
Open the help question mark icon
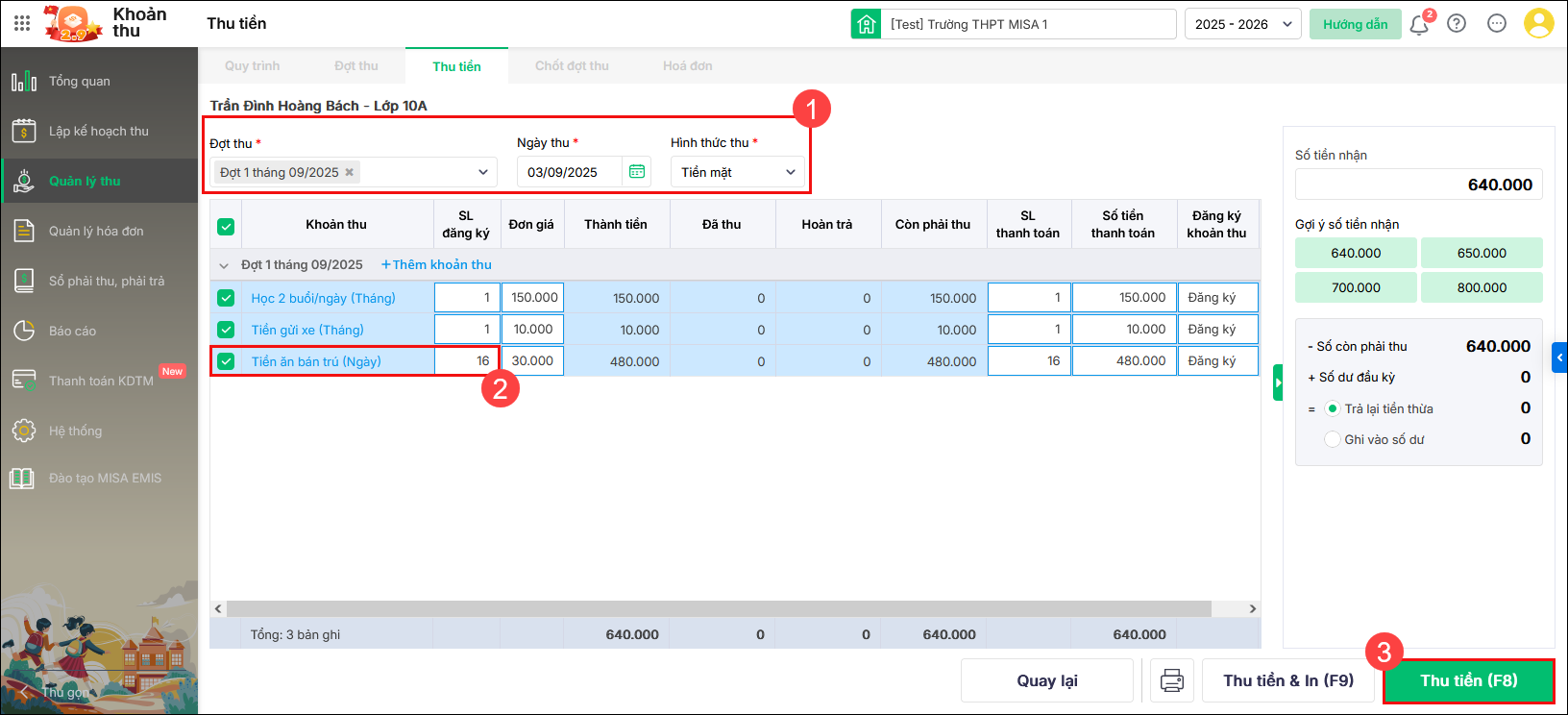[1457, 24]
